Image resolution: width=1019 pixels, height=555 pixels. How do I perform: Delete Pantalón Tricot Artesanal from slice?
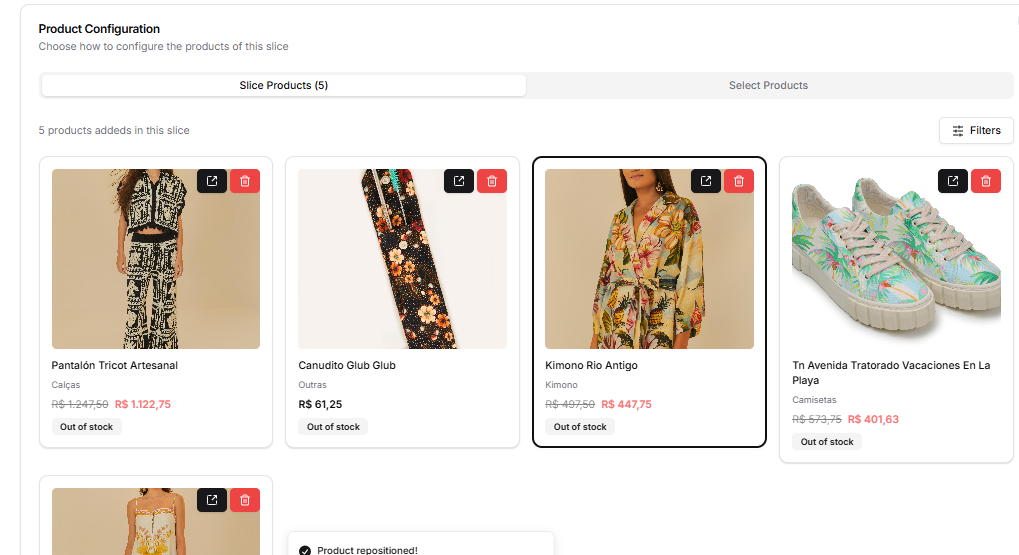coord(245,181)
